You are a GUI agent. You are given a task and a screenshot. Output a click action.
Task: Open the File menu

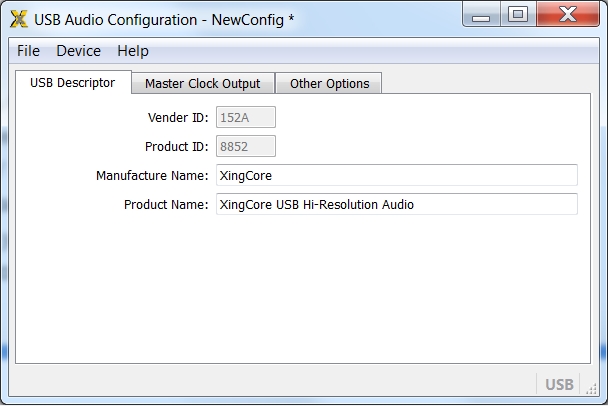pos(28,51)
